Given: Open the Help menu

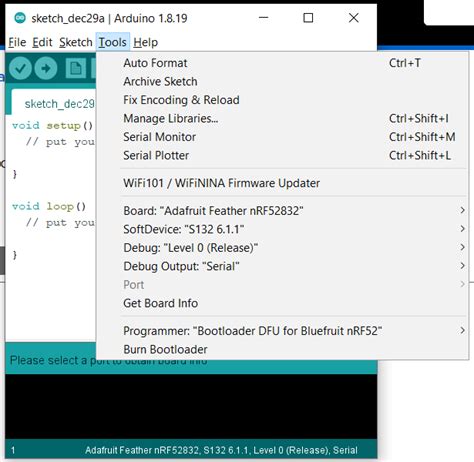Looking at the screenshot, I should point(146,42).
